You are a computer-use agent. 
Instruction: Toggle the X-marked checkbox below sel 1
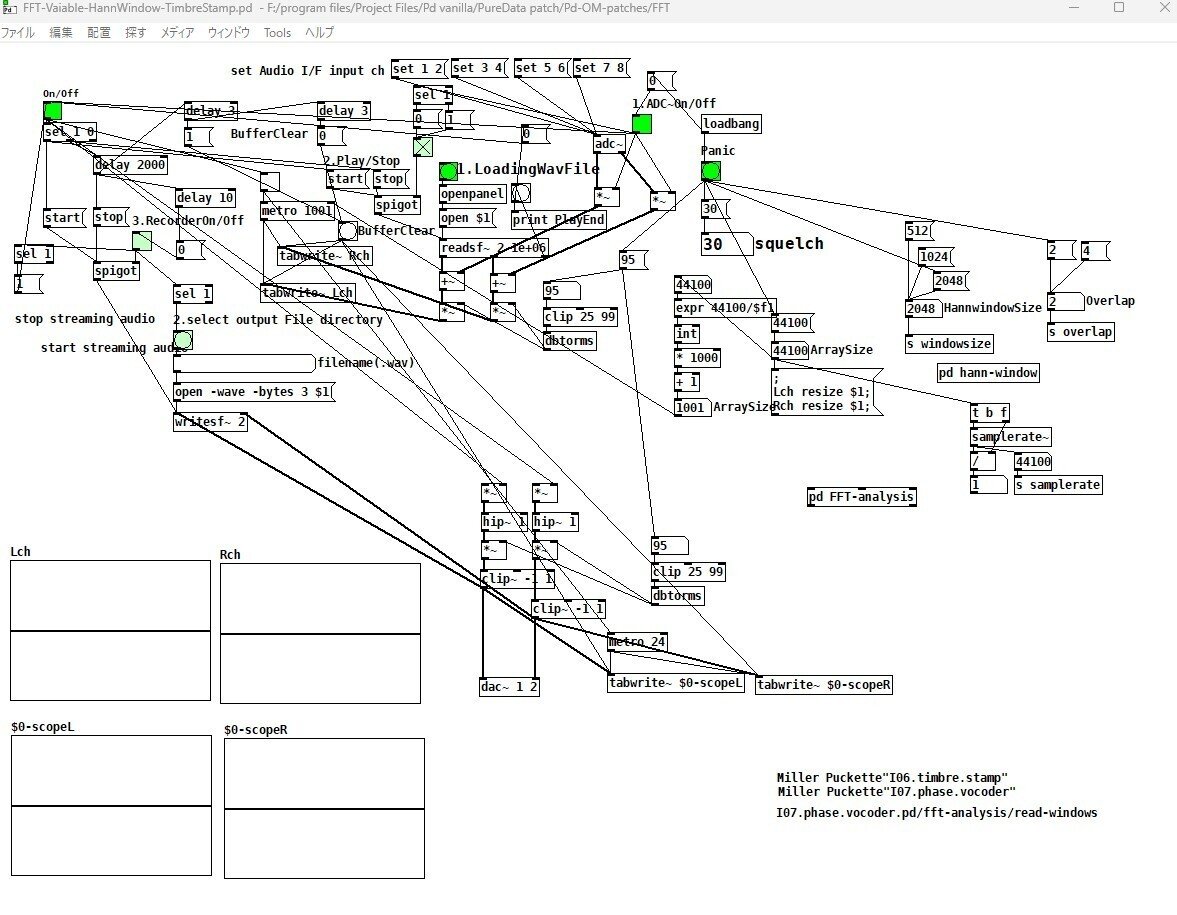pyautogui.click(x=423, y=146)
